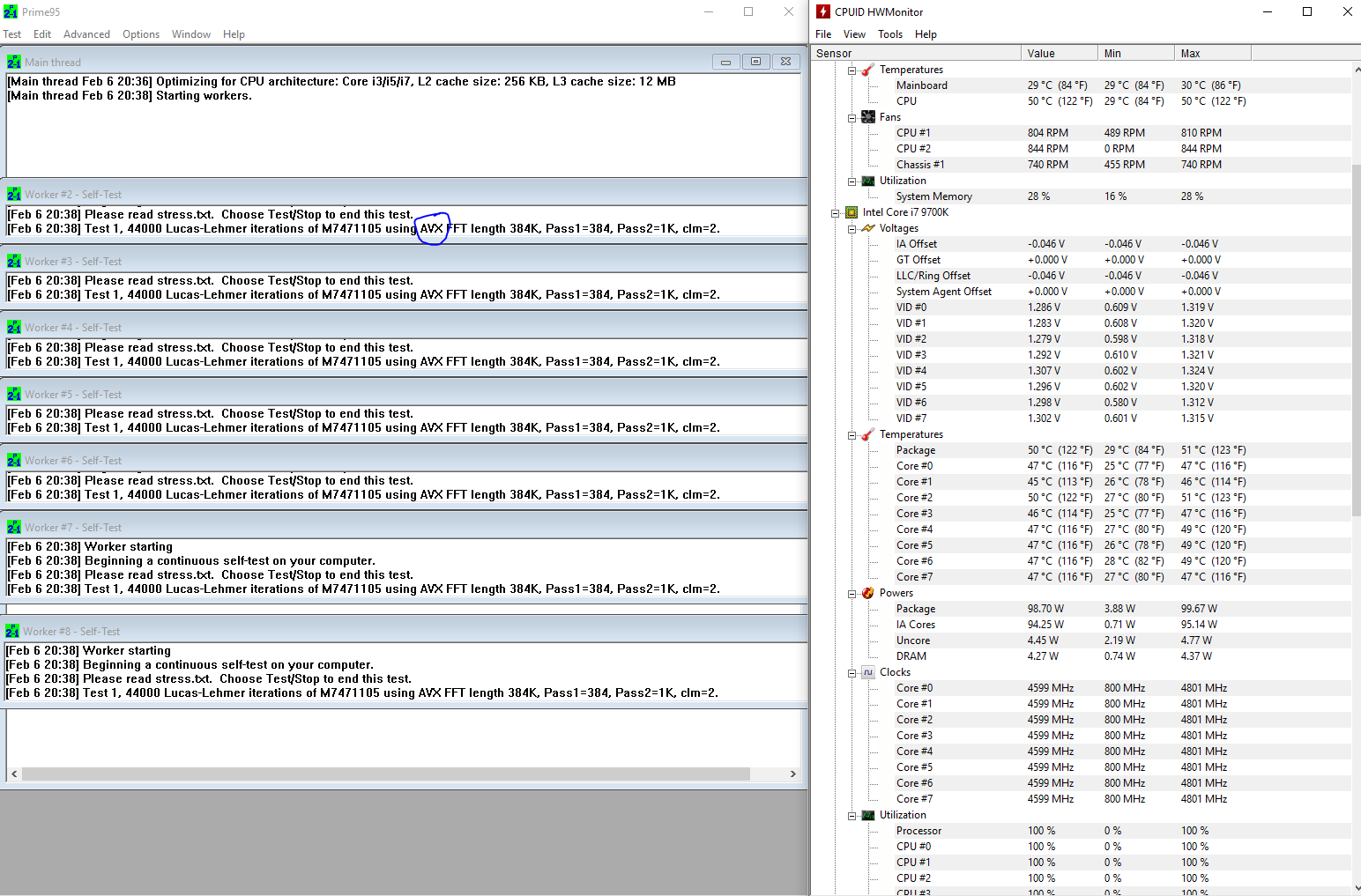Collapse the mainboard Temperatures tree node
The image size is (1361, 896).
pos(852,70)
